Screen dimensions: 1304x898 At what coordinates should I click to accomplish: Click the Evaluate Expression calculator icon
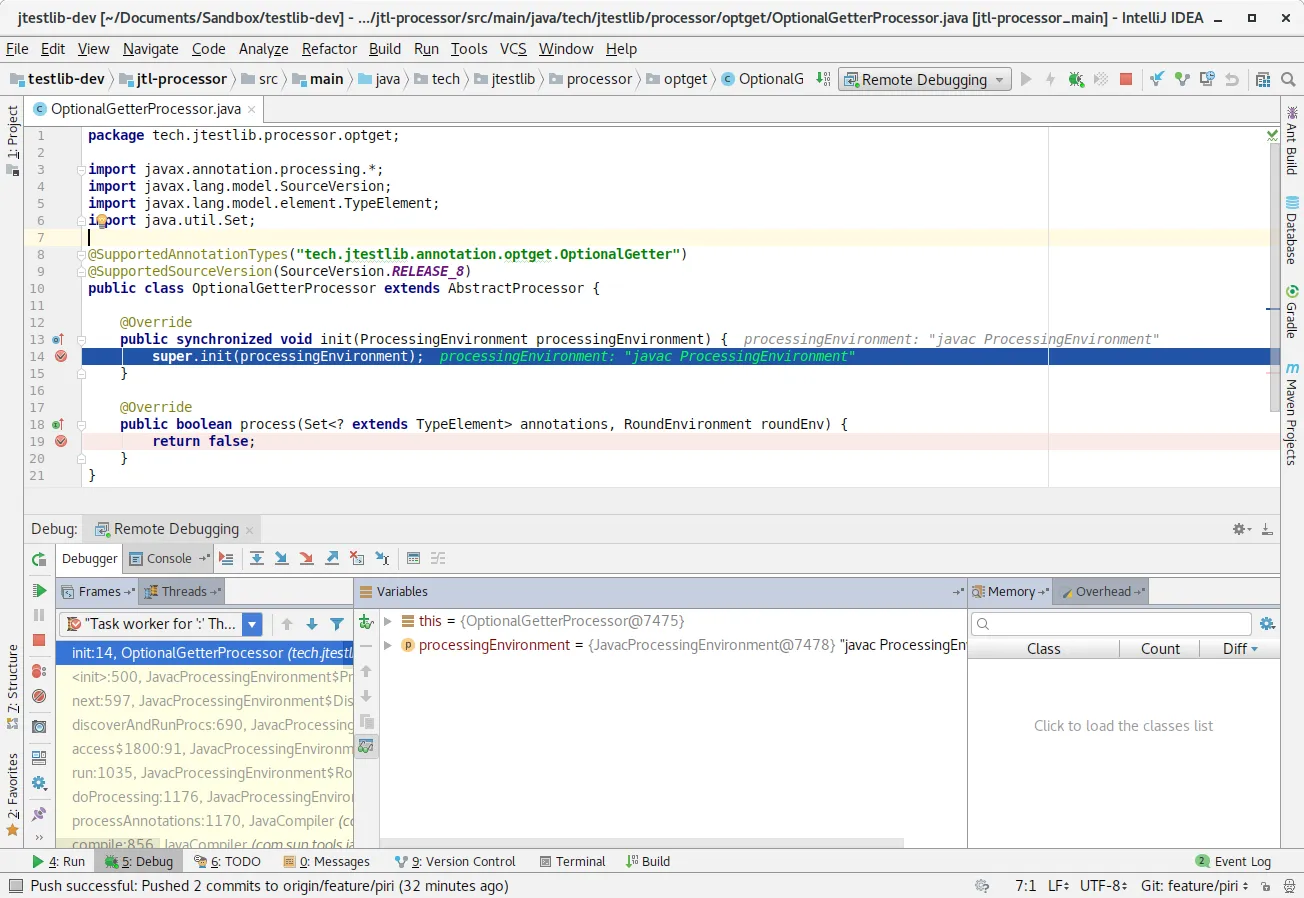click(413, 559)
